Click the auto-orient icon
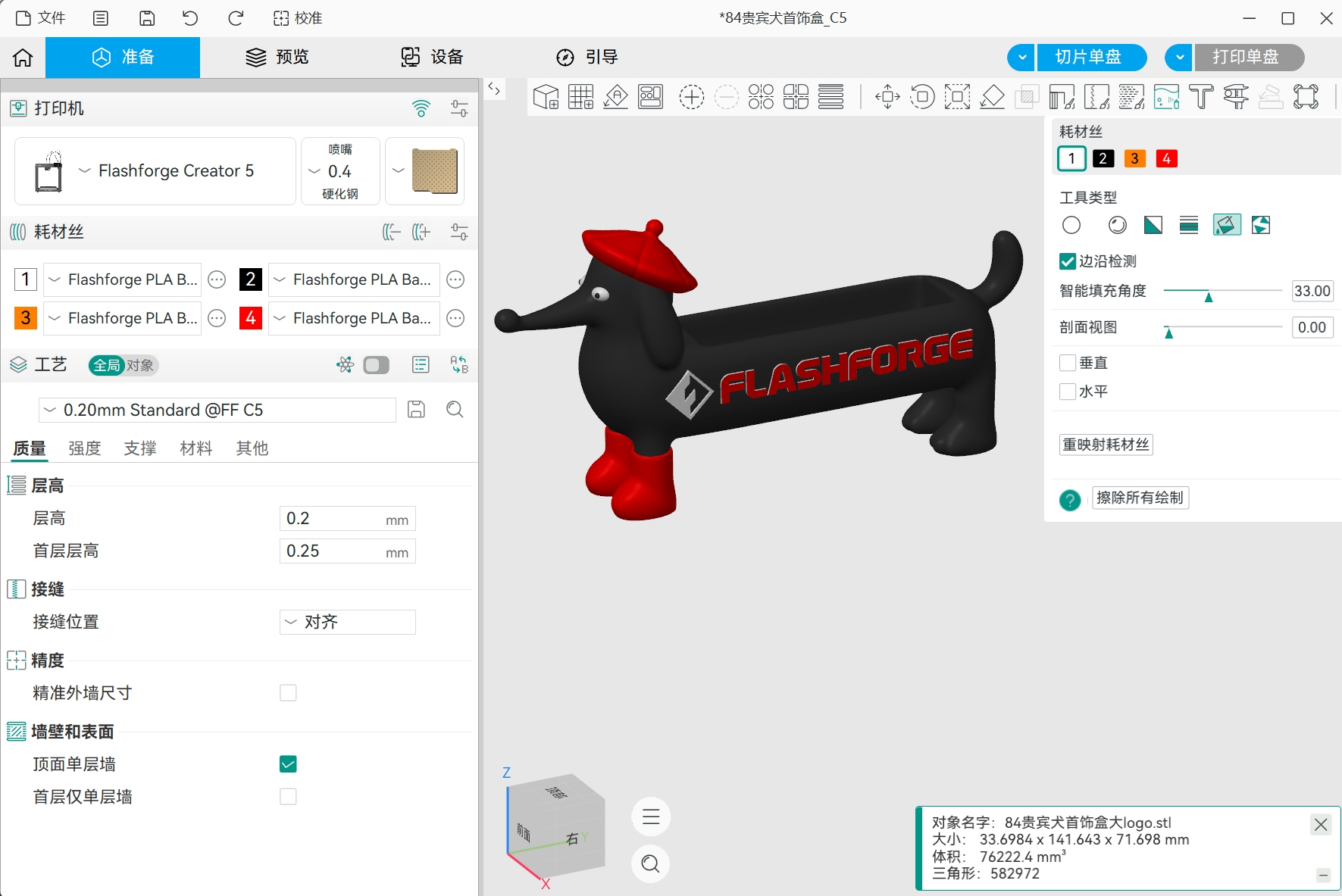 pos(616,97)
